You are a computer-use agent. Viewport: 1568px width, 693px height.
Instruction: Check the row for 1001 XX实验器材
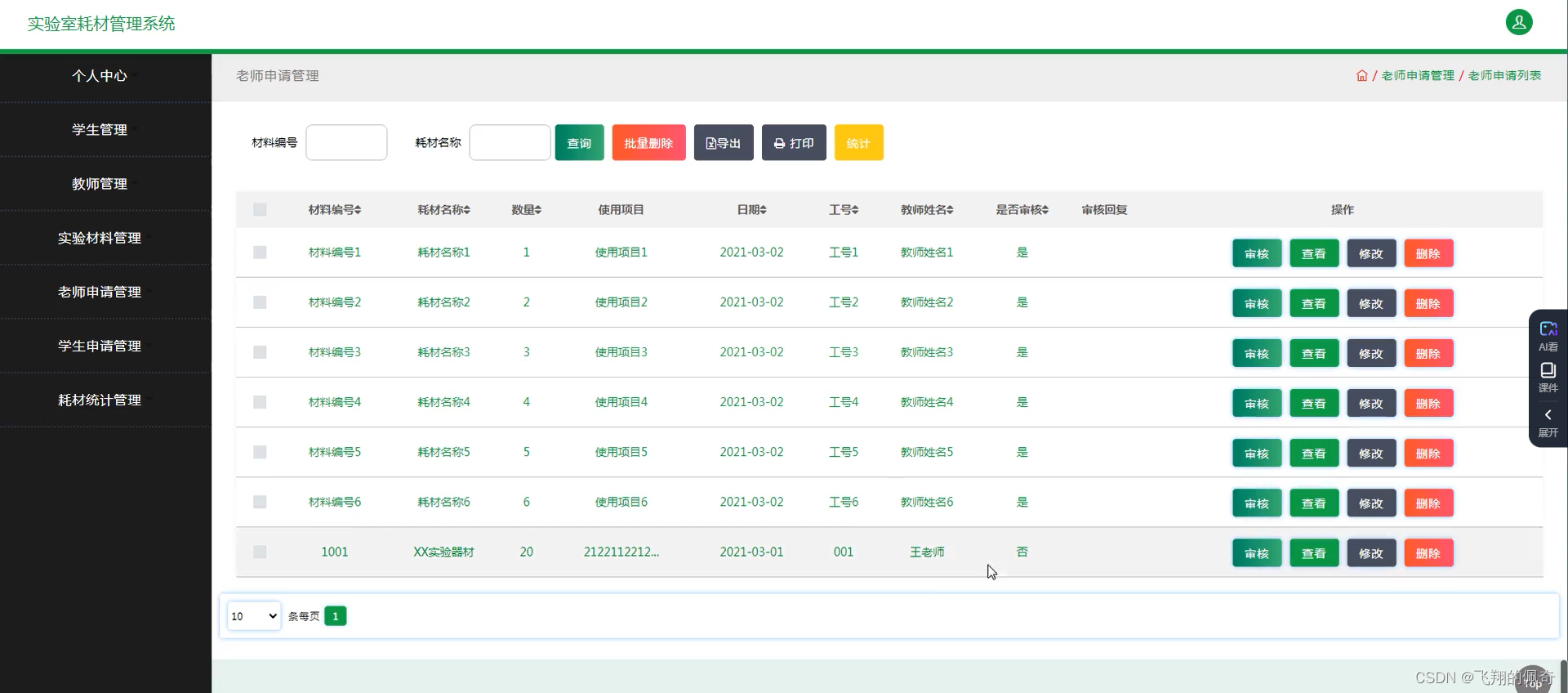[260, 552]
